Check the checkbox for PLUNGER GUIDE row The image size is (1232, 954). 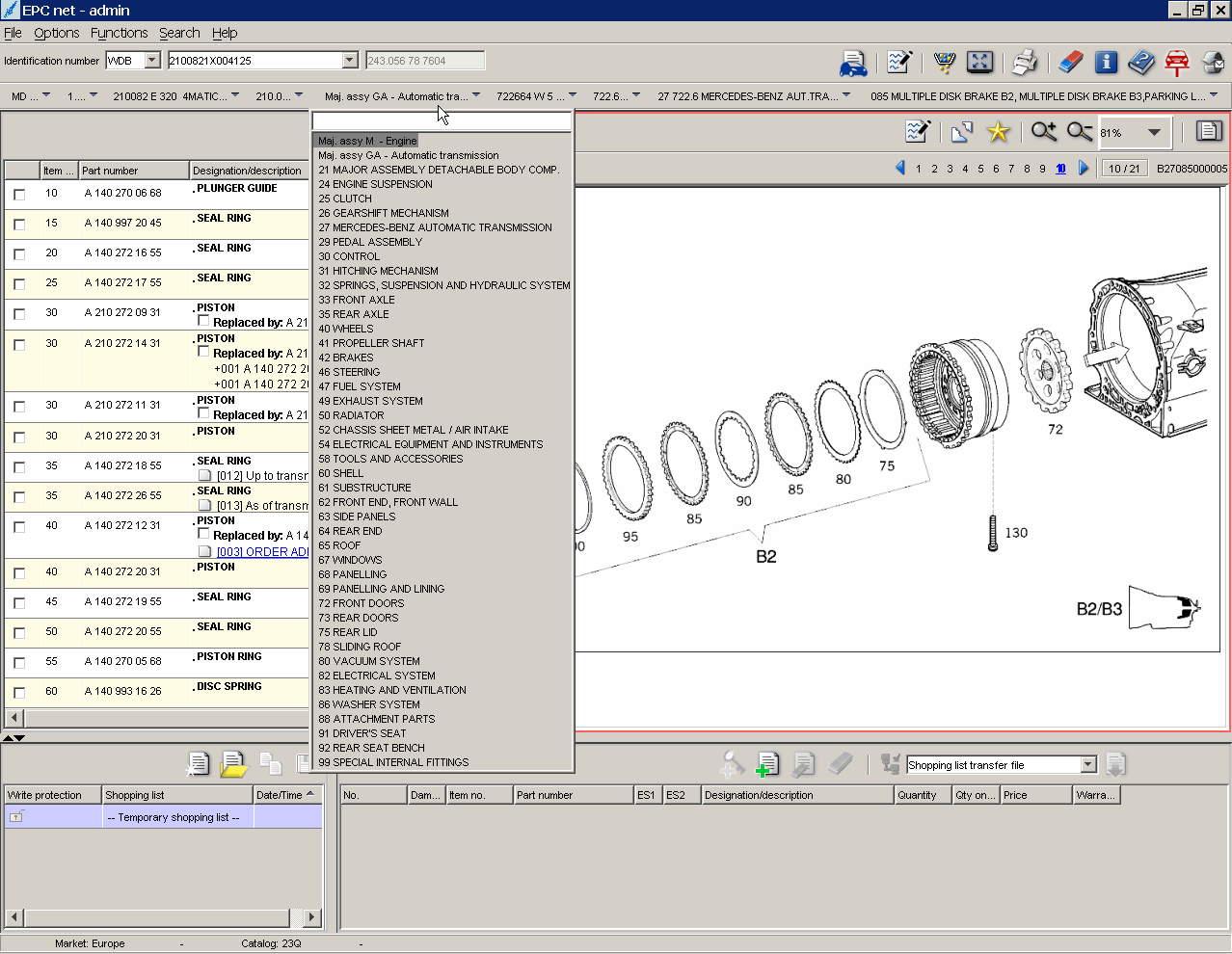point(19,192)
